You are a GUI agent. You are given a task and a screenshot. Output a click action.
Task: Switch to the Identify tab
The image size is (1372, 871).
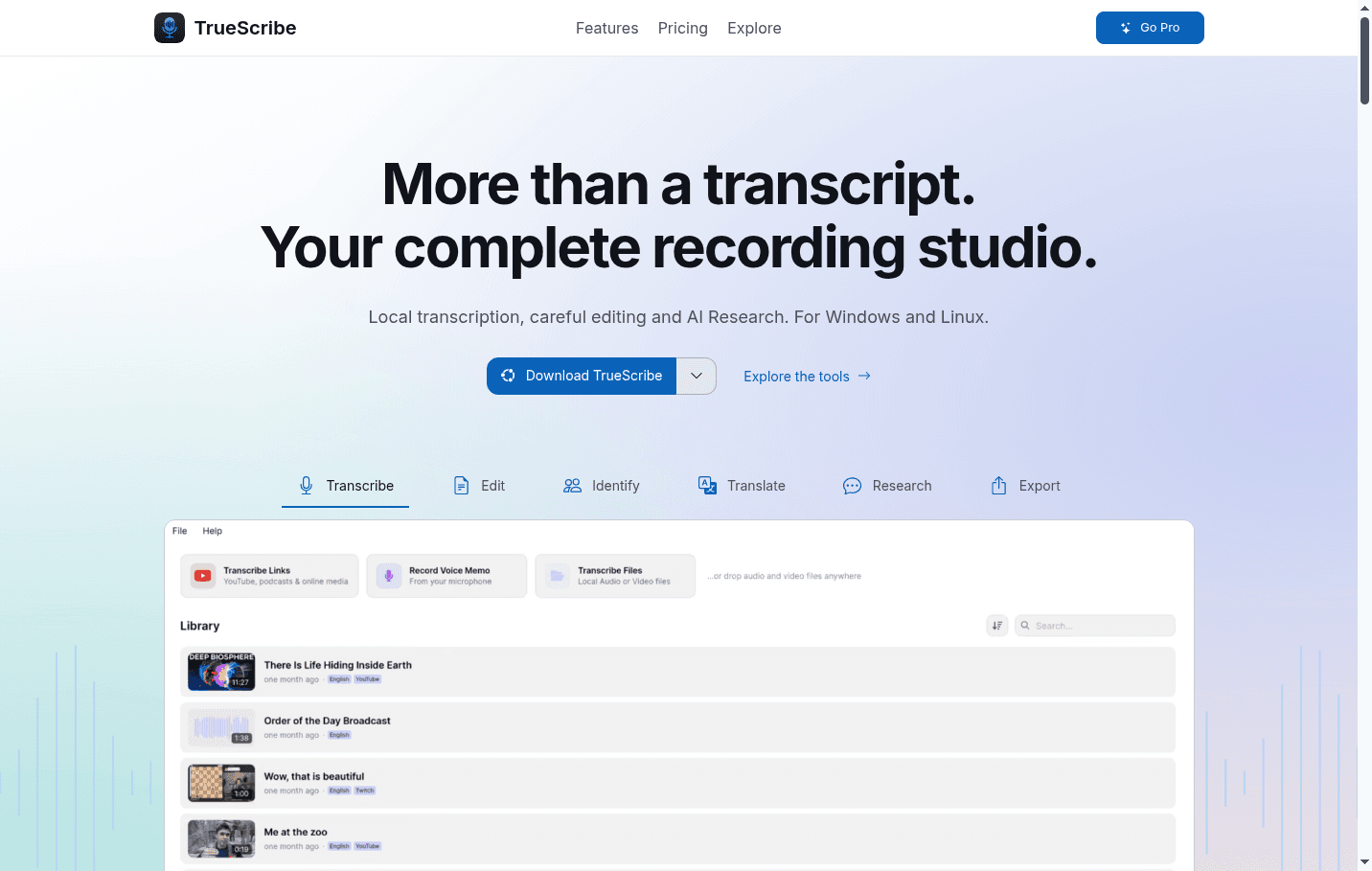coord(601,486)
